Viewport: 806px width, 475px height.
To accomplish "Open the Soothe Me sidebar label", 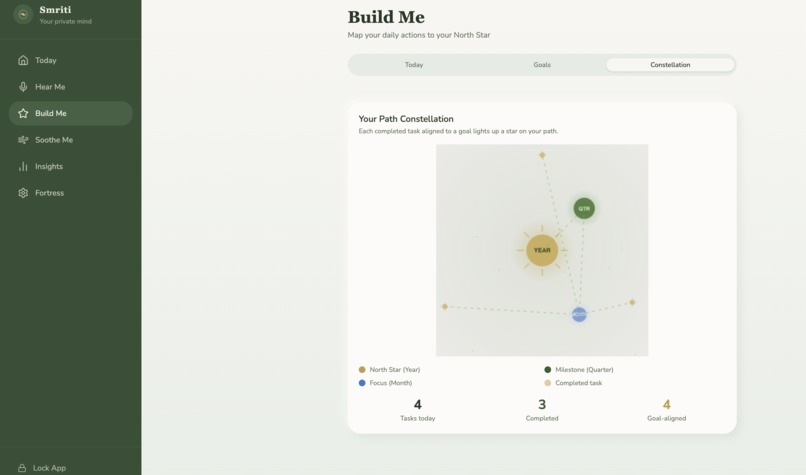I will point(54,140).
